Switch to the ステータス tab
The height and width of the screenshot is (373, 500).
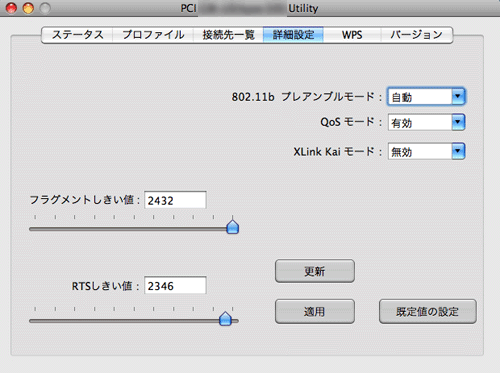[x=77, y=35]
